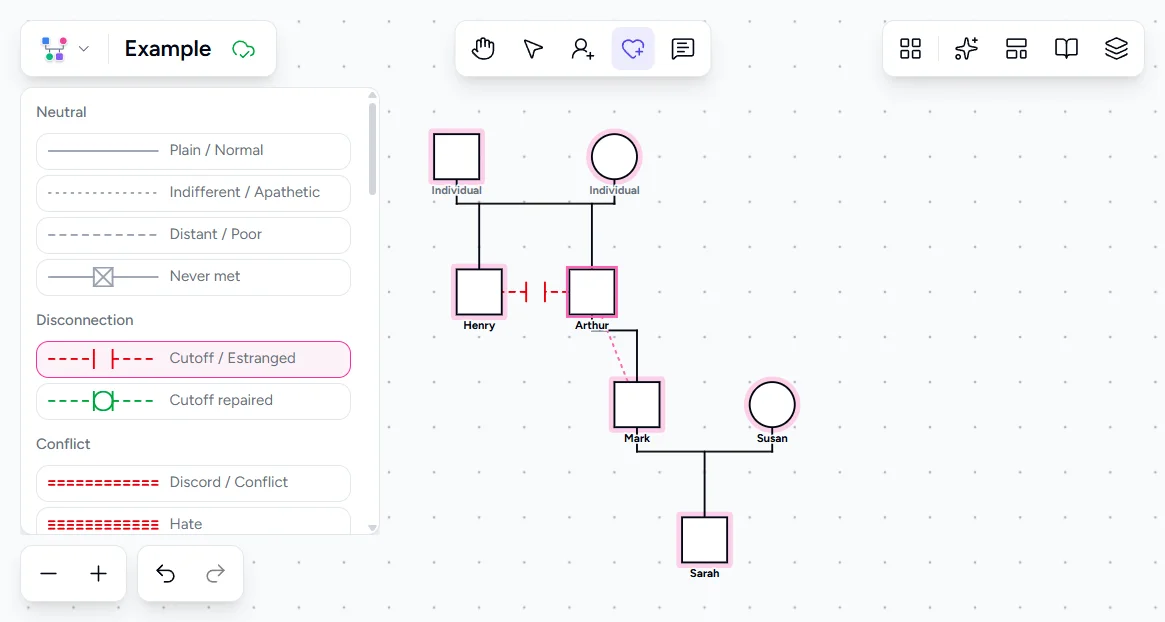Viewport: 1165px width, 622px height.
Task: Select the Henry square node
Action: 479,292
